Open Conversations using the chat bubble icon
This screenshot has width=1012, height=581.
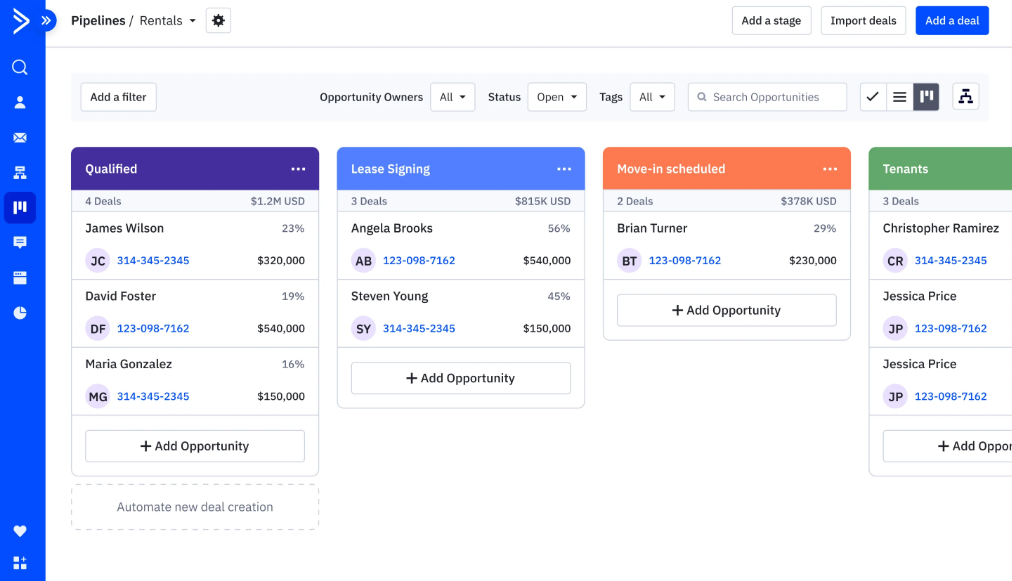tap(22, 241)
